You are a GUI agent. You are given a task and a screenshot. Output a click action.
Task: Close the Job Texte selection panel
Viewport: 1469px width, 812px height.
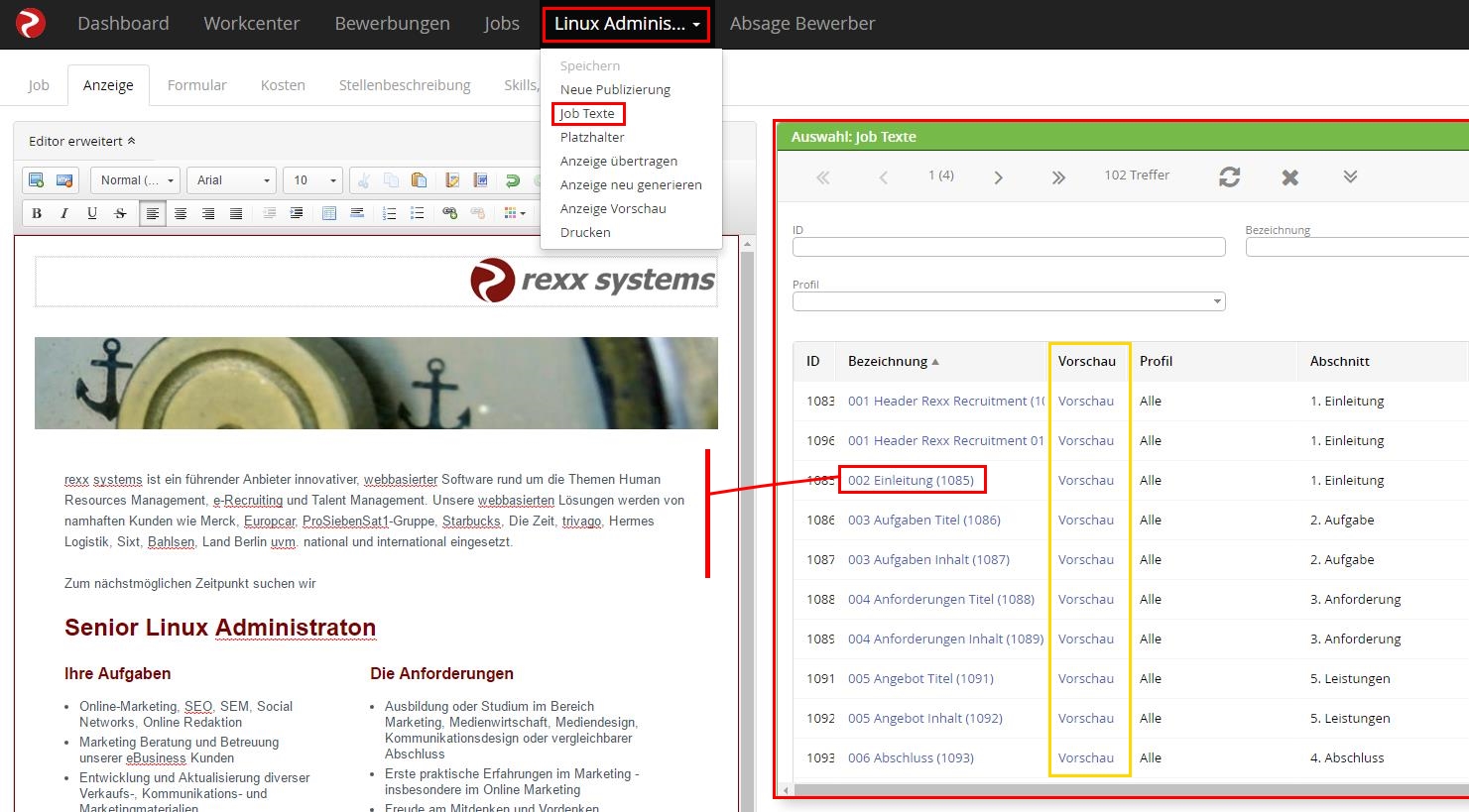[1289, 177]
